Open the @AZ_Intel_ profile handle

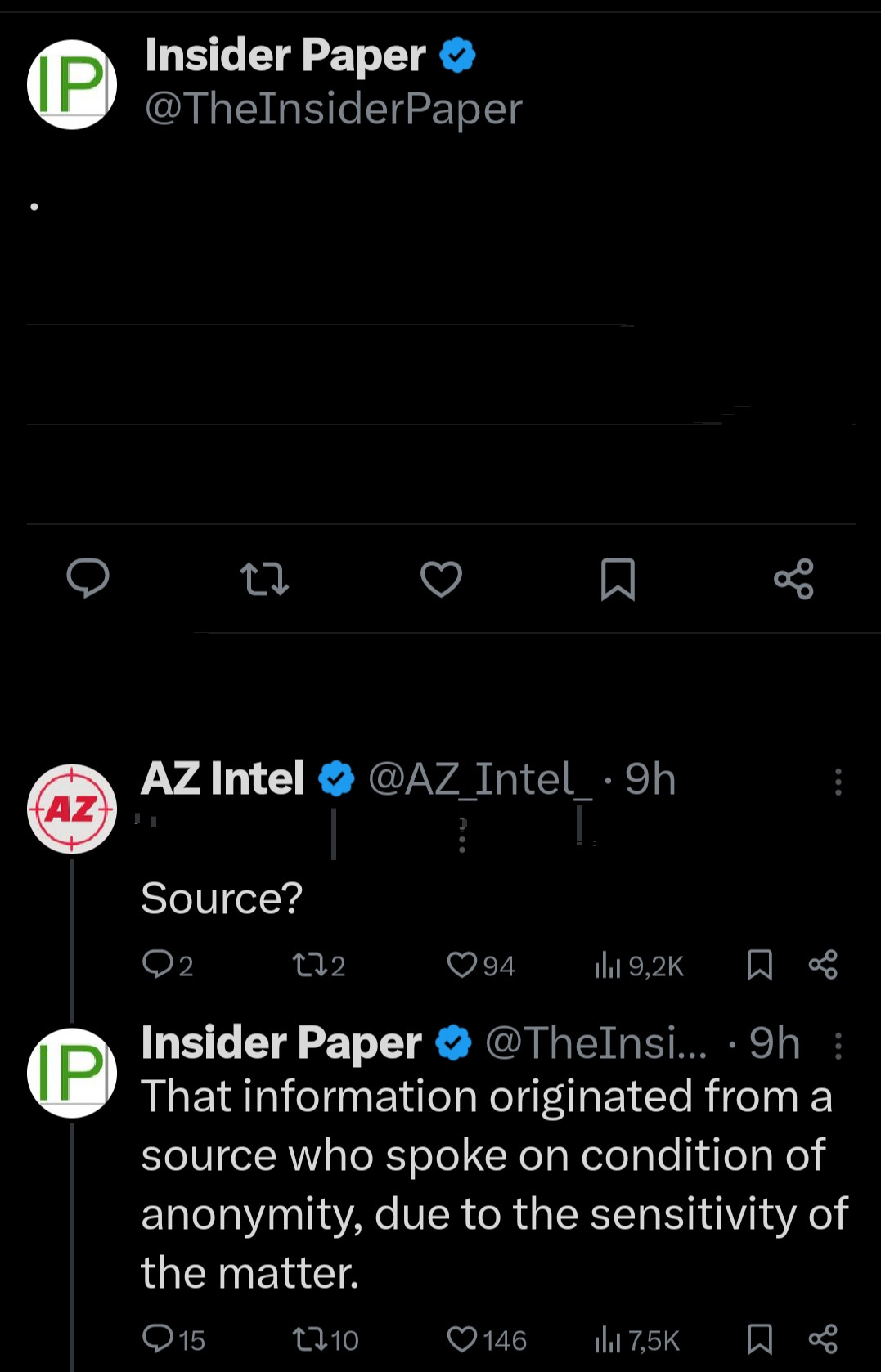click(x=480, y=778)
